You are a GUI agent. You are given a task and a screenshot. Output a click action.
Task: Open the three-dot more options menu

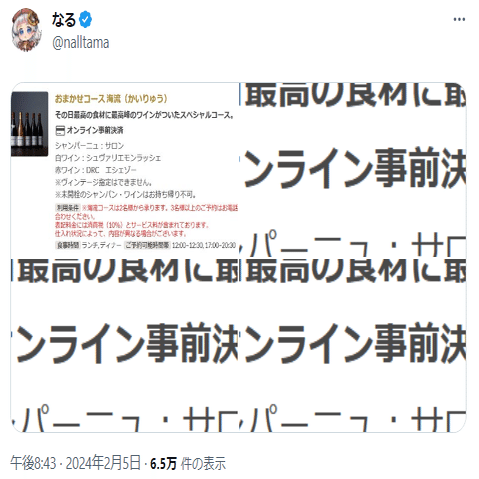[x=459, y=19]
